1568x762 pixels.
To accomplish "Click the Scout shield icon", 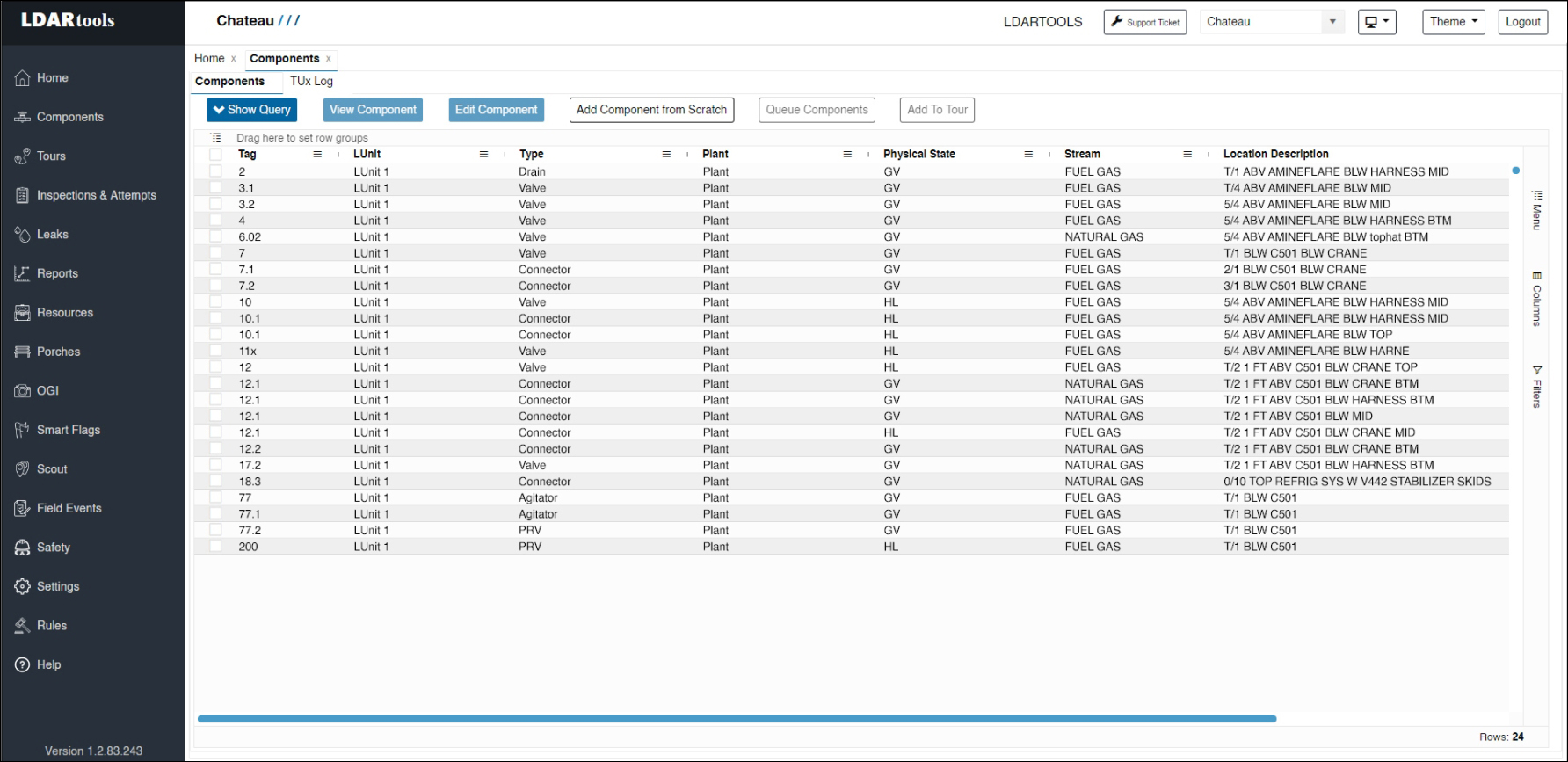I will tap(23, 469).
